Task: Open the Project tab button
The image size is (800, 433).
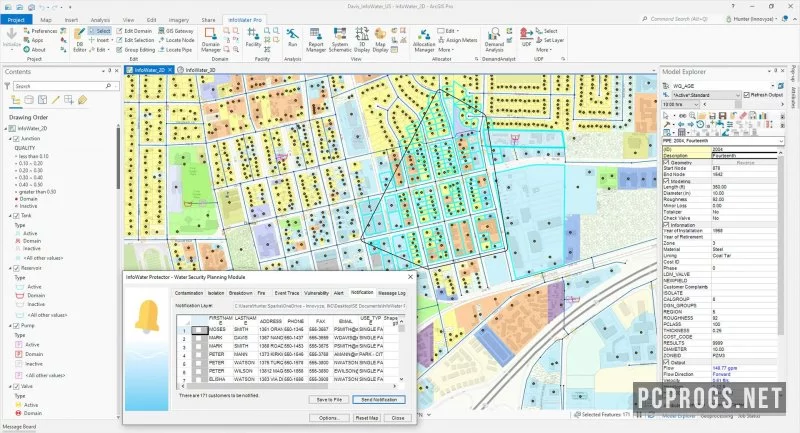Action: coord(16,20)
